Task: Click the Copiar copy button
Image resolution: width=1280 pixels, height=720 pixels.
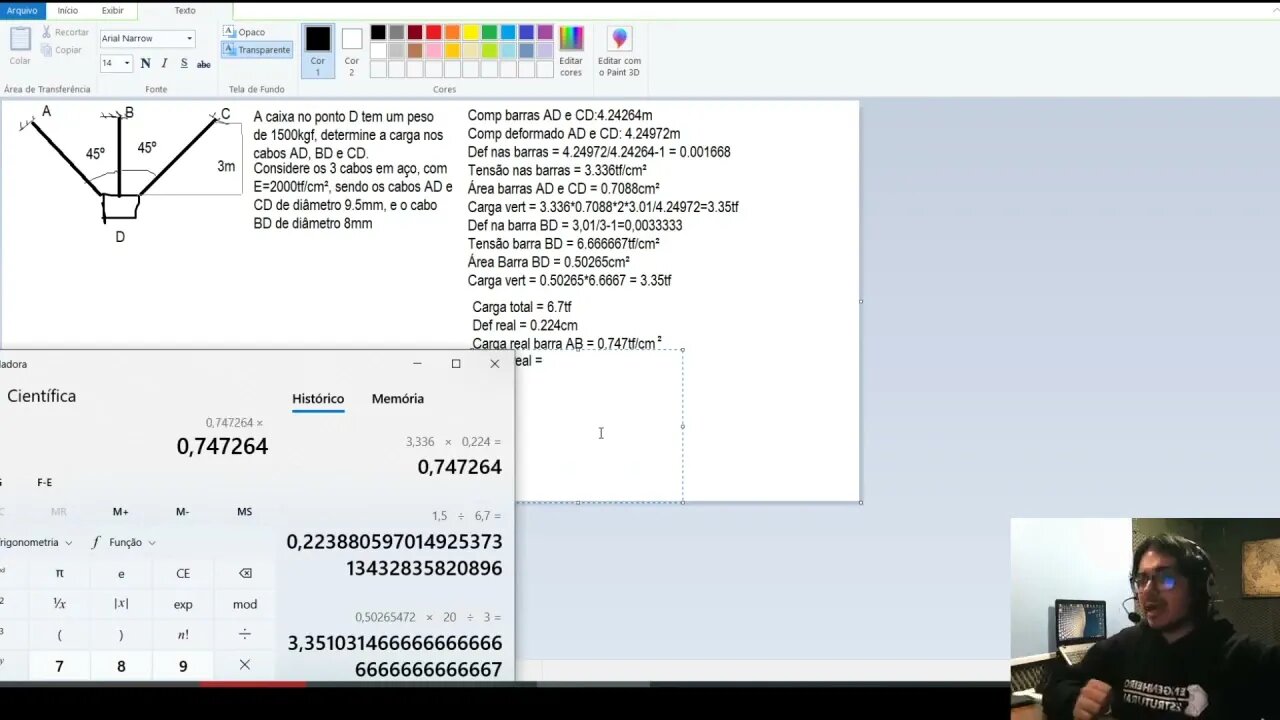Action: pos(62,50)
